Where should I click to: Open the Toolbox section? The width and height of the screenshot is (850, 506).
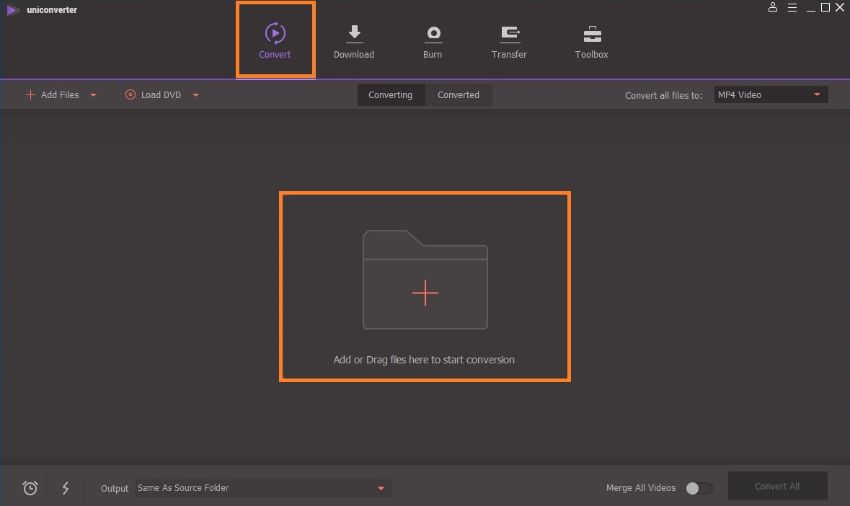click(x=591, y=42)
